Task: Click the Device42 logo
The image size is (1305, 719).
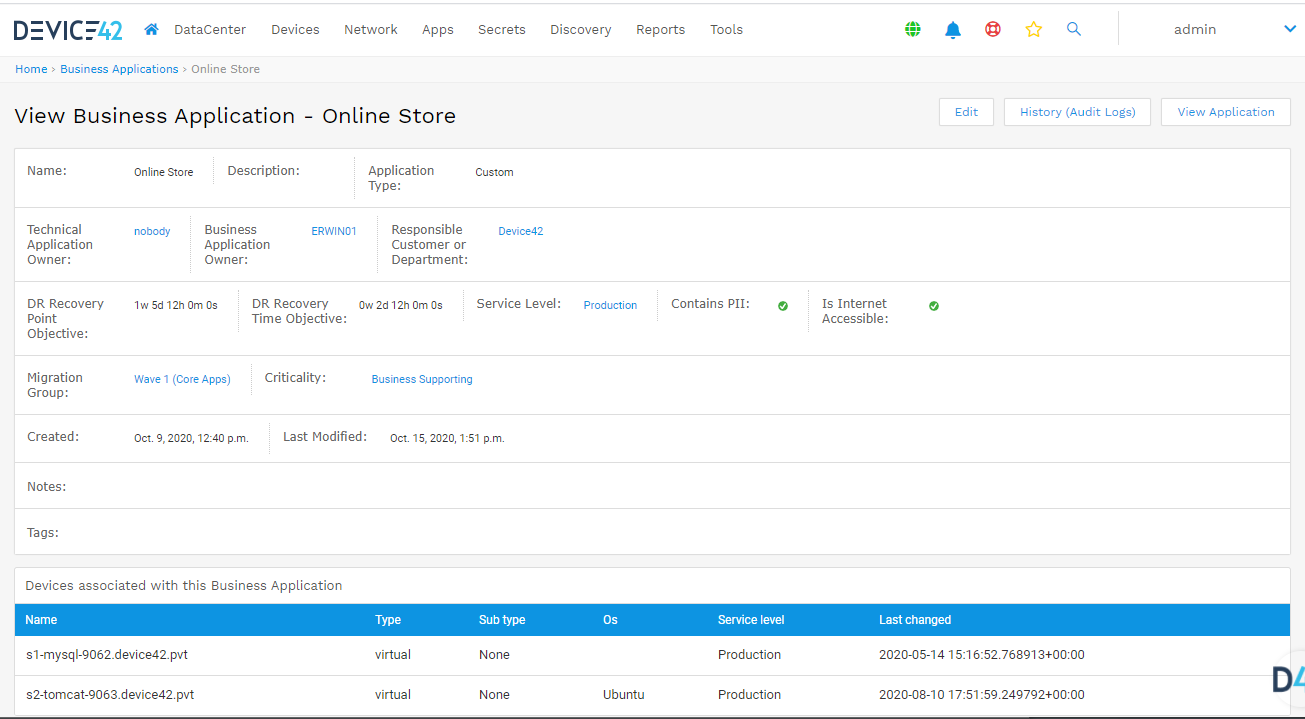Action: pyautogui.click(x=68, y=30)
